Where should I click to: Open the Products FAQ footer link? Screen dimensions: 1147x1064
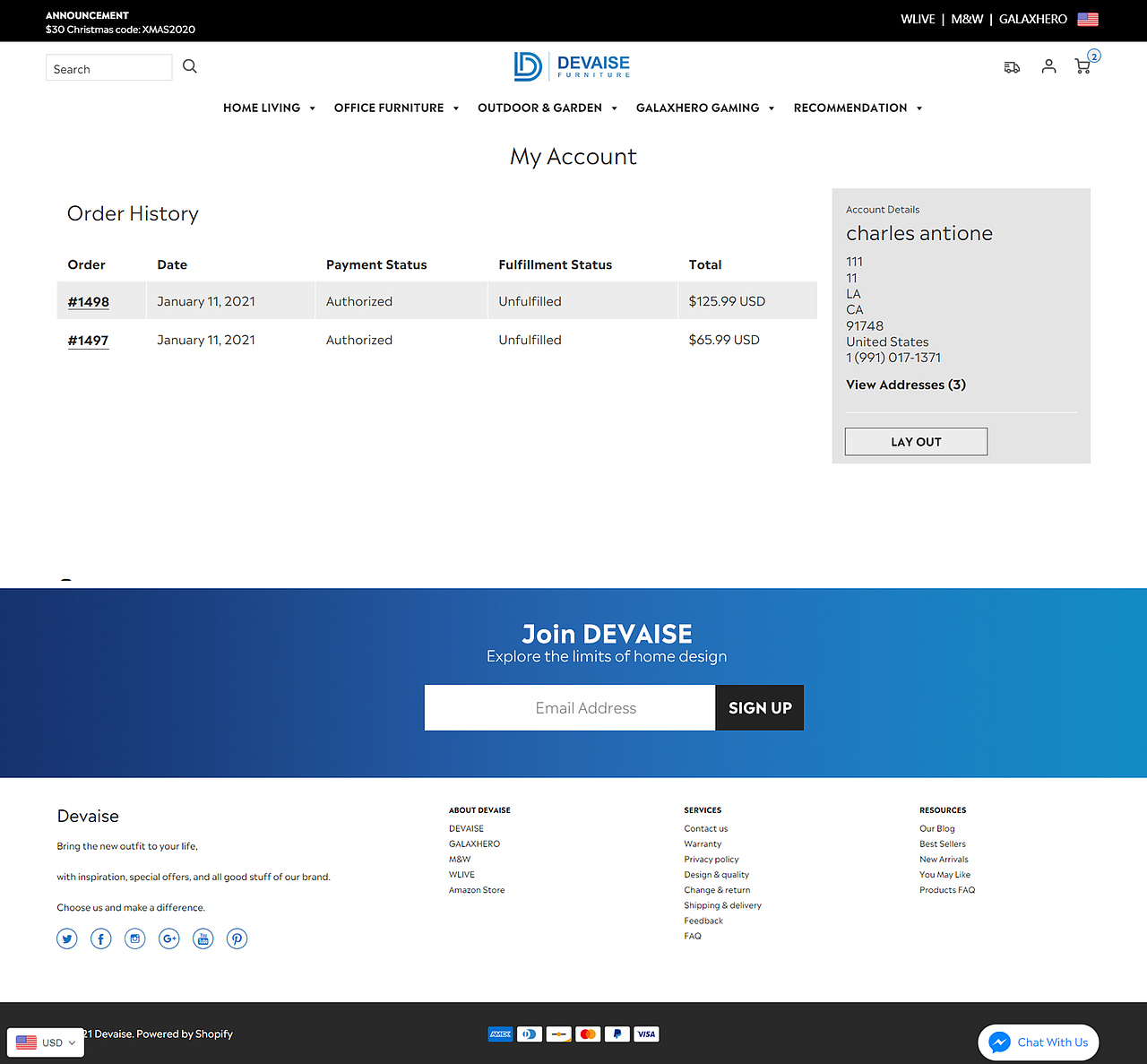(x=947, y=890)
